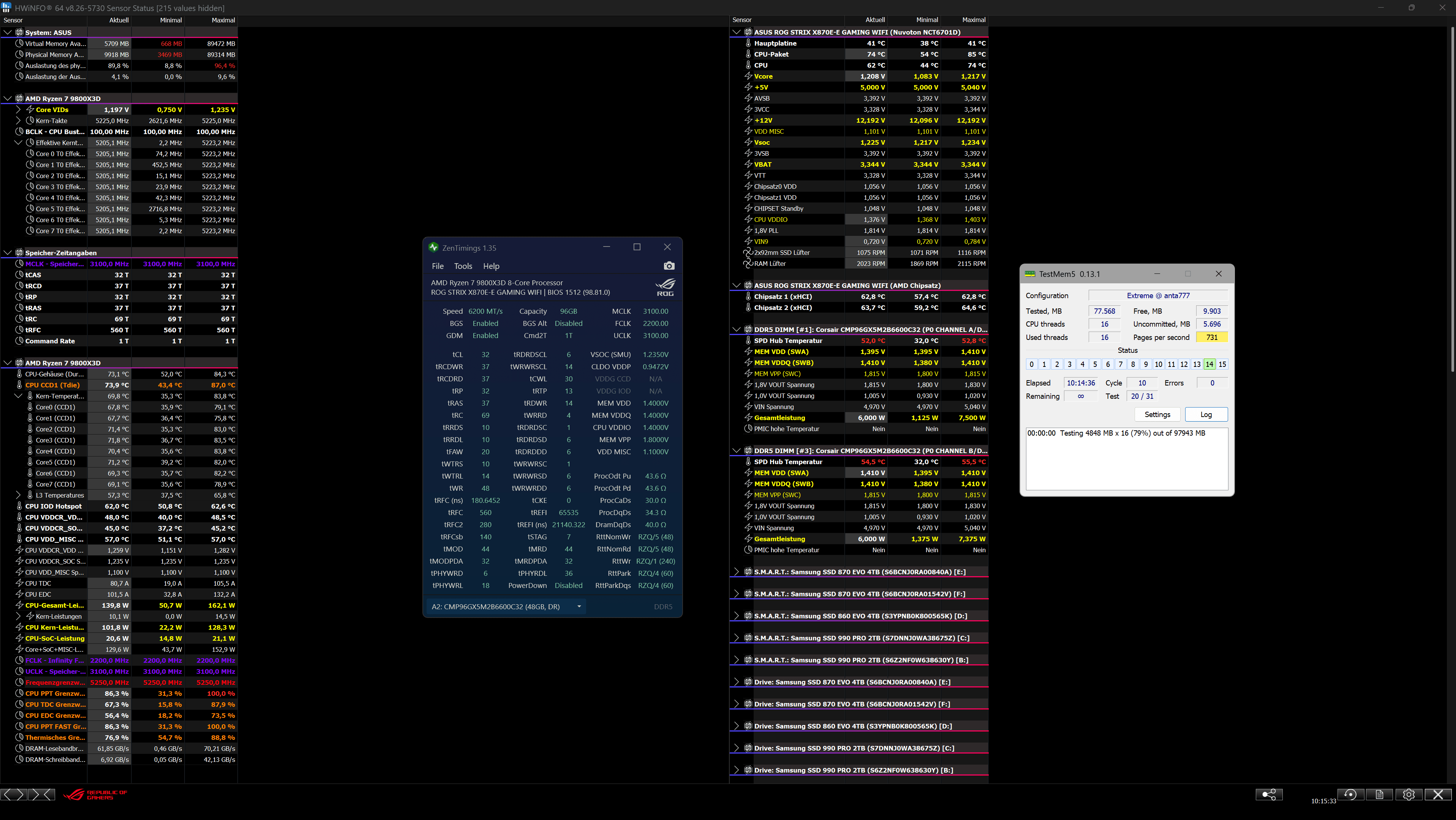Collapse the Speicher-Zeitangaben group
This screenshot has width=1456, height=820.
8,253
